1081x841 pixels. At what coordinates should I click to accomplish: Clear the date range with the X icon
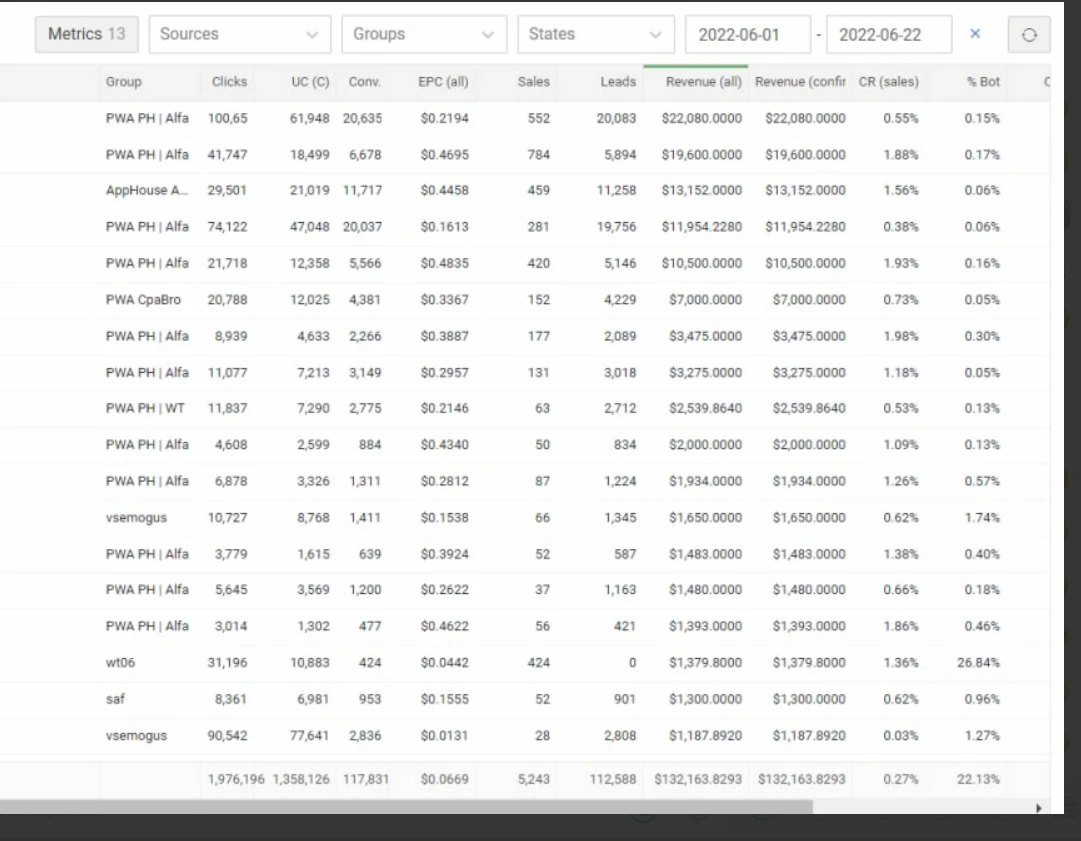[975, 34]
